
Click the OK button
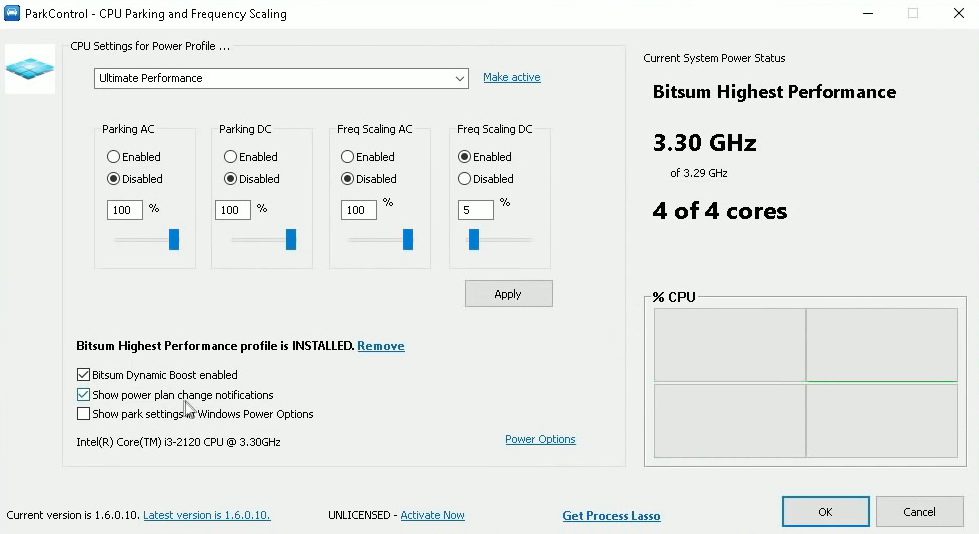pos(825,512)
